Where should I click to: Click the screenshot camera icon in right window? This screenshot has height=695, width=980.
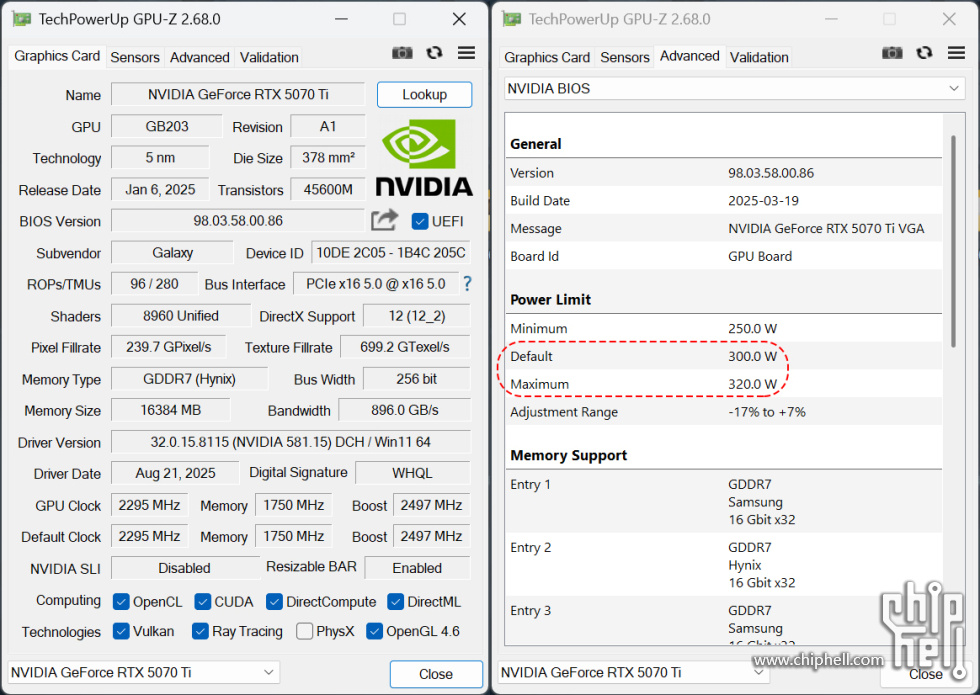[892, 53]
